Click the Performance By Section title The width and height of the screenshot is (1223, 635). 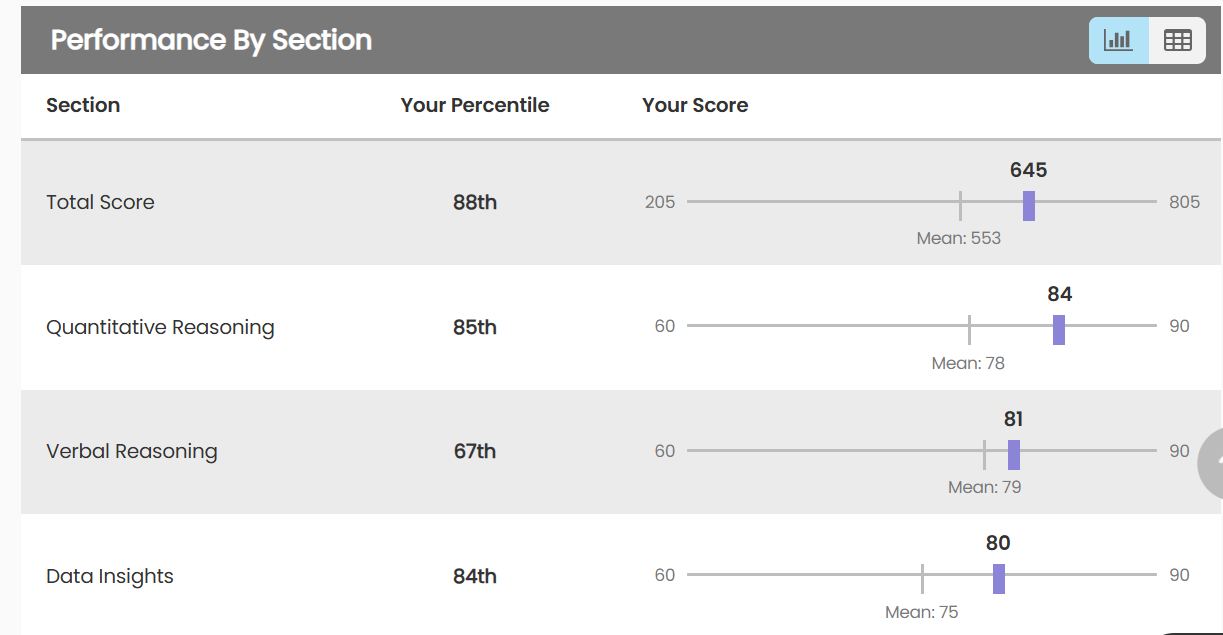pos(212,40)
